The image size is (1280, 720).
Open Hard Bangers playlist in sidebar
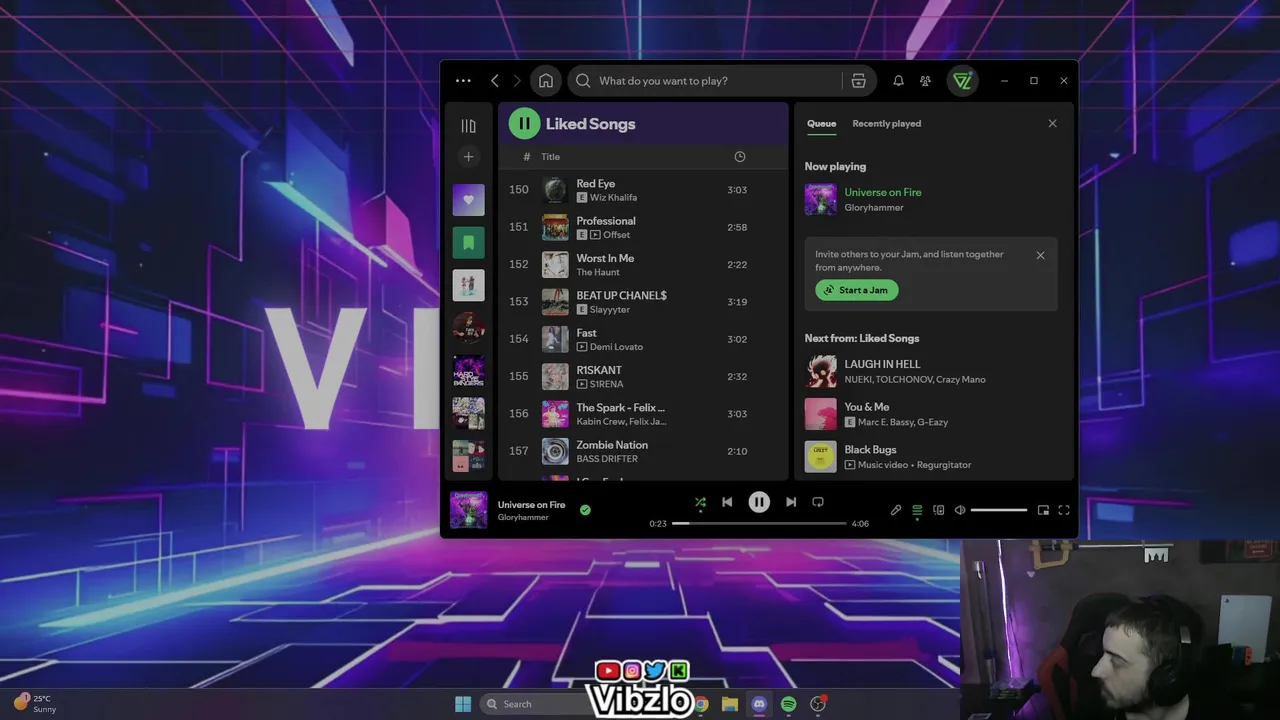(468, 371)
